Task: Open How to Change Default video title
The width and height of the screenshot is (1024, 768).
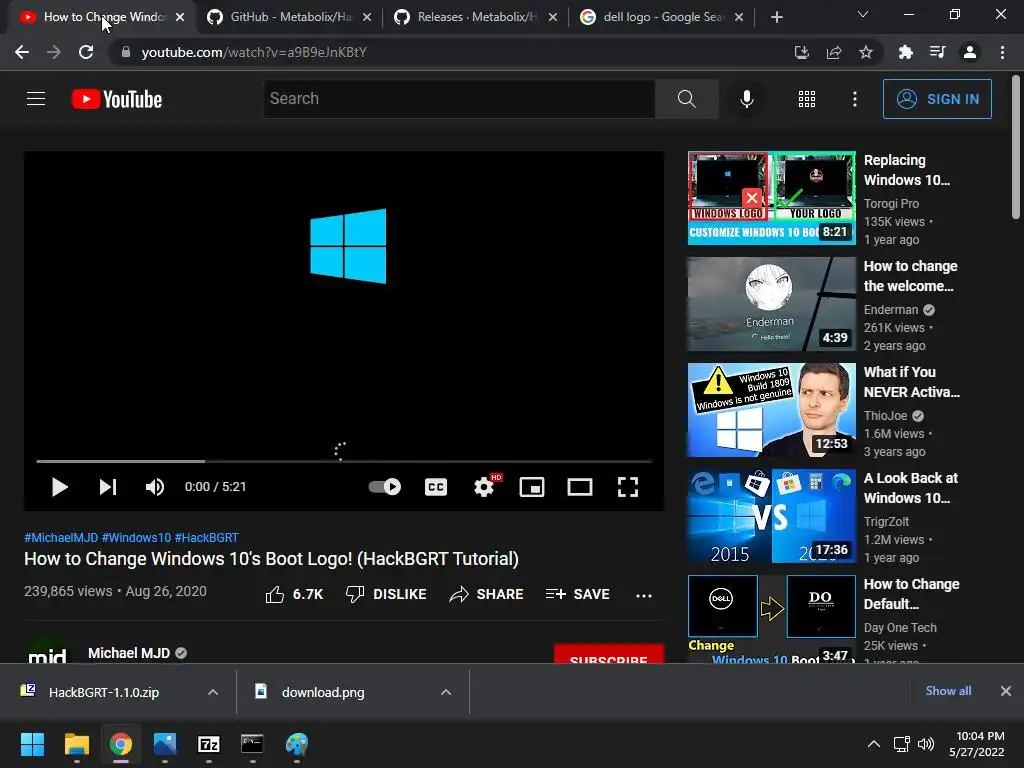Action: click(x=912, y=594)
